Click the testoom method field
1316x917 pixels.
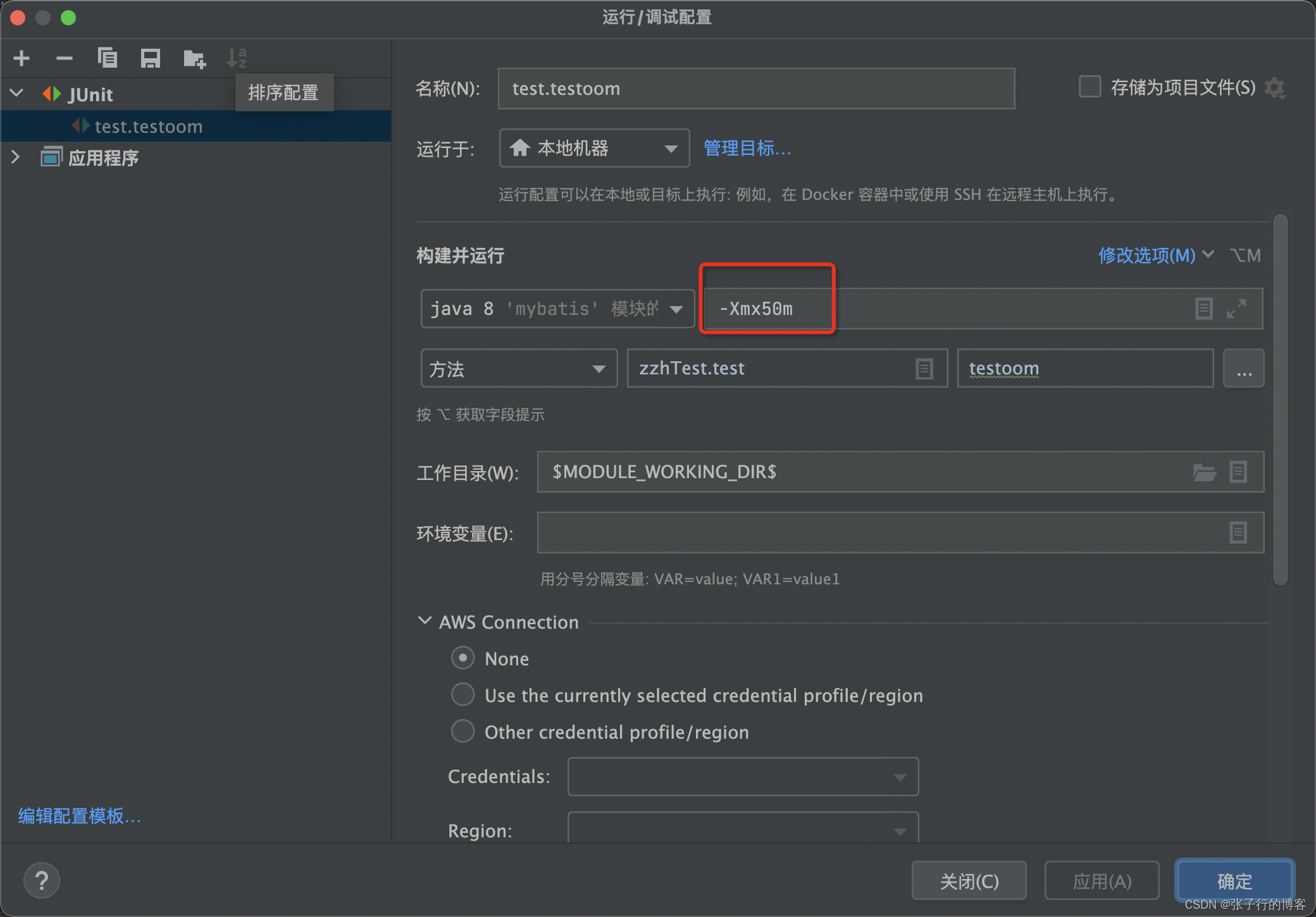point(1085,368)
